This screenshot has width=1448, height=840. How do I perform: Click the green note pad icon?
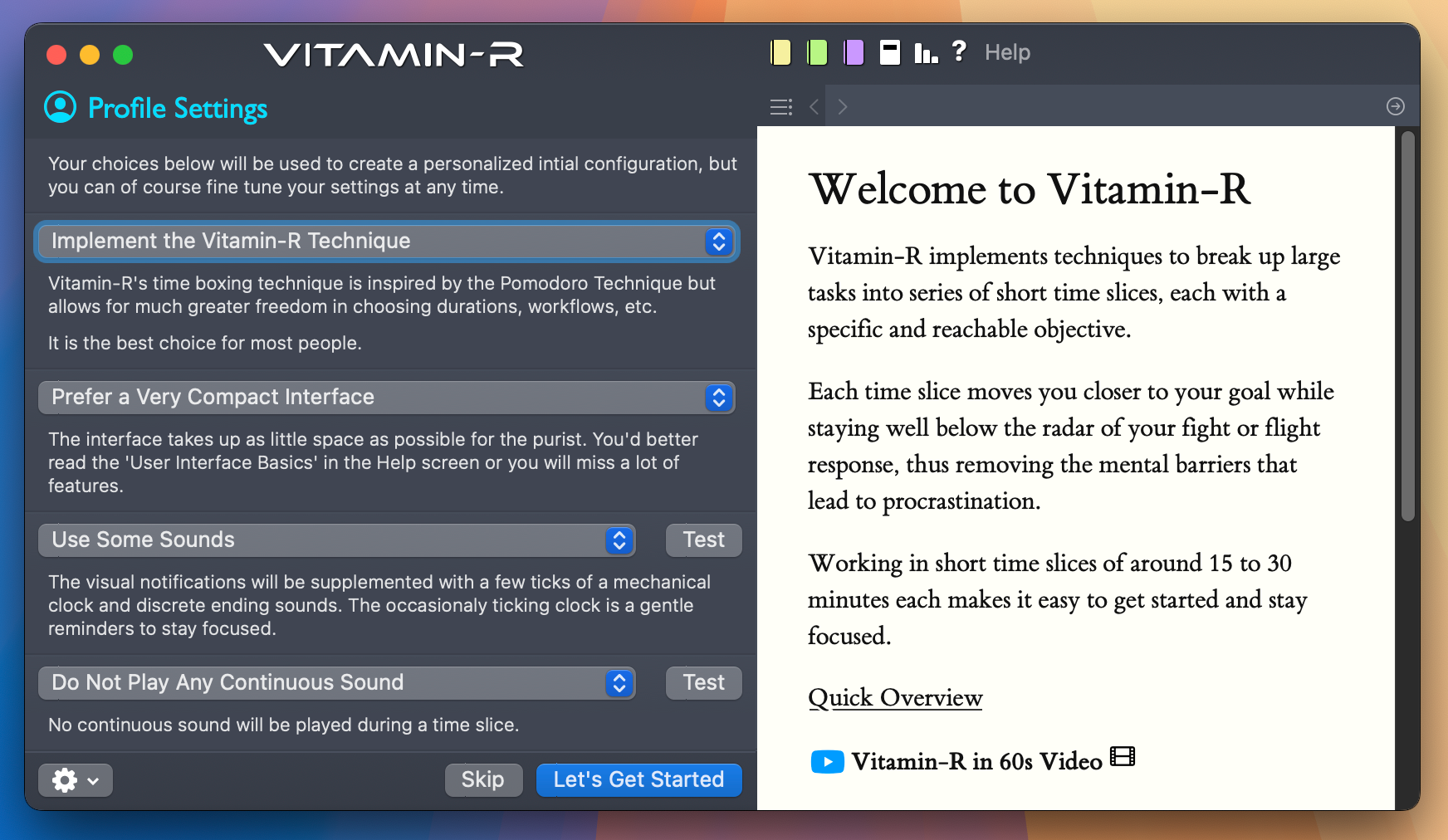(x=817, y=52)
